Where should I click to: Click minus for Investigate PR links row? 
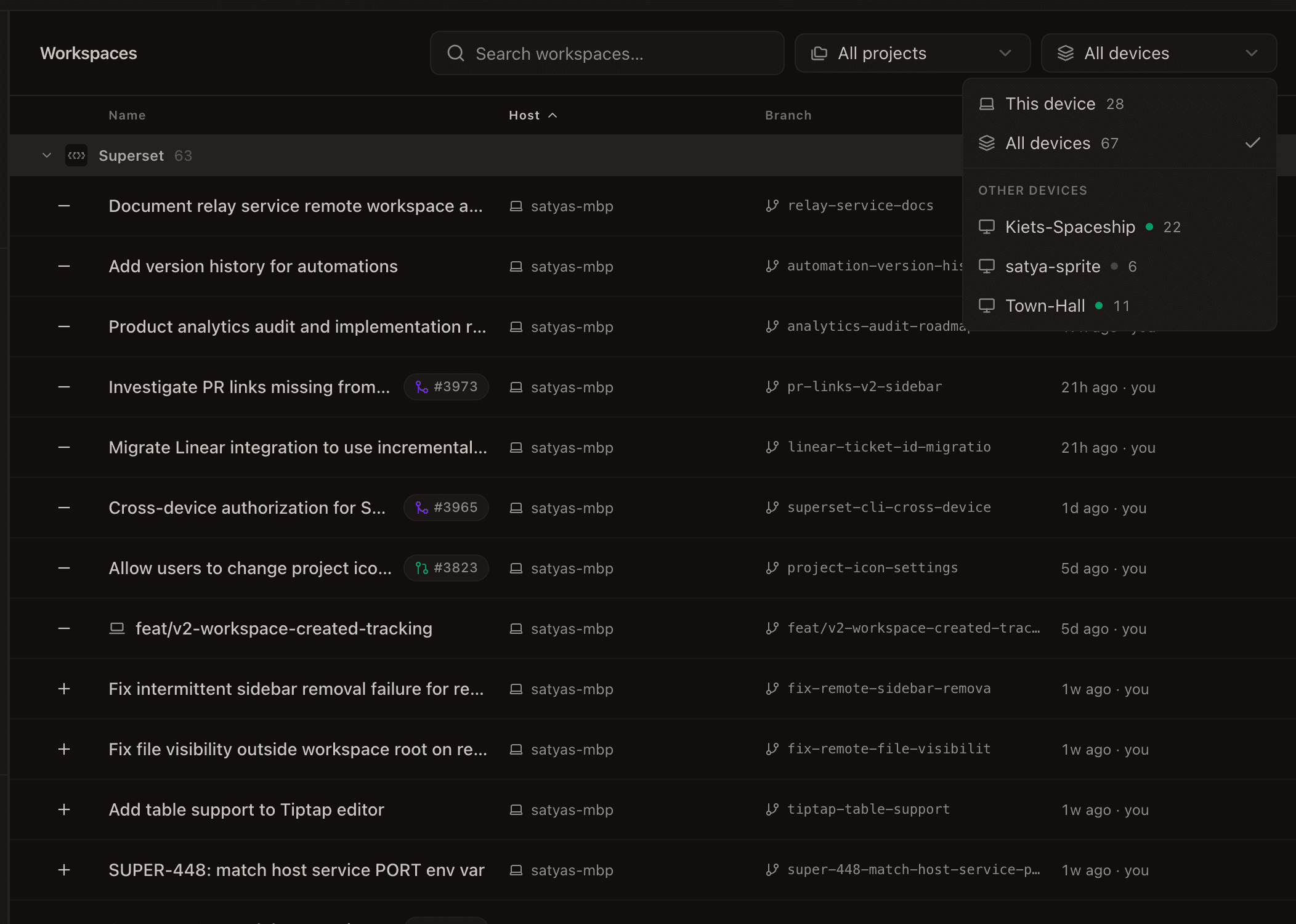pyautogui.click(x=64, y=387)
